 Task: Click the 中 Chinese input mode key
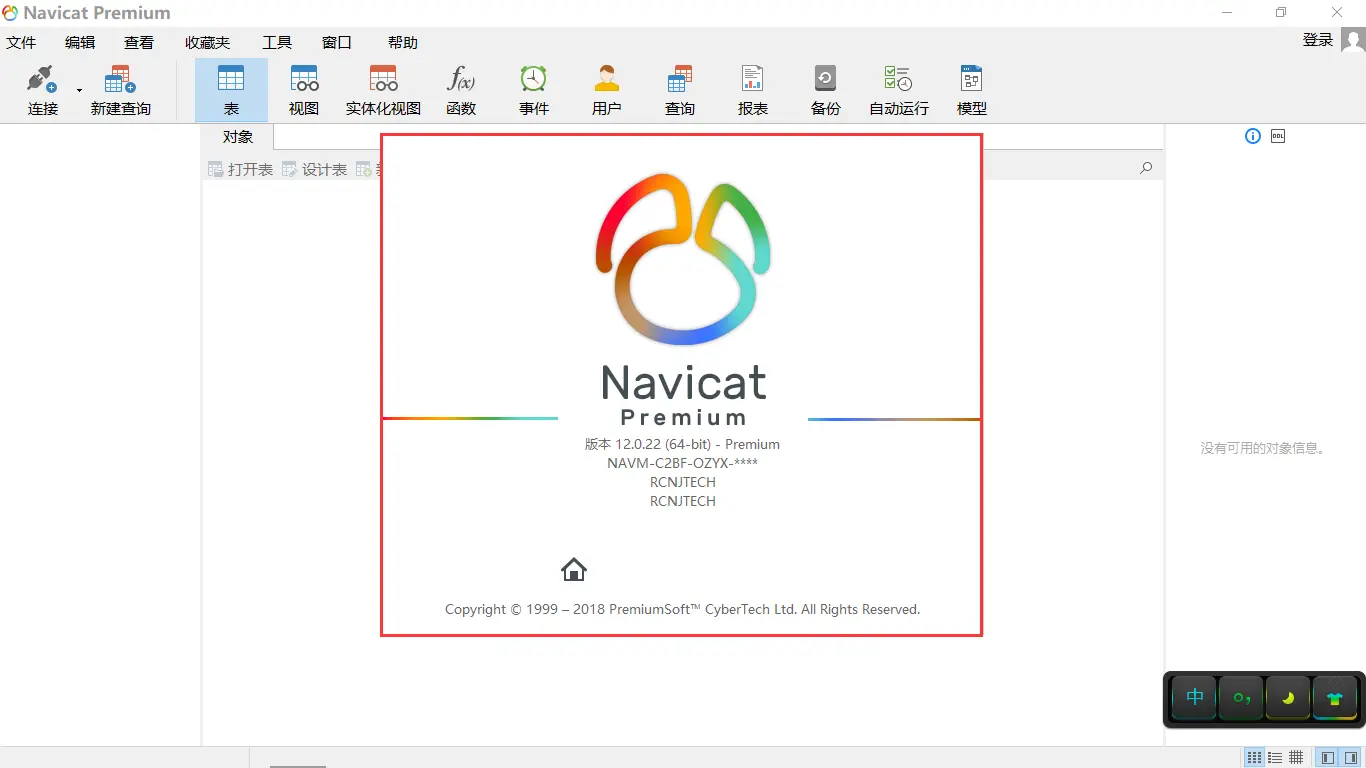click(1194, 697)
